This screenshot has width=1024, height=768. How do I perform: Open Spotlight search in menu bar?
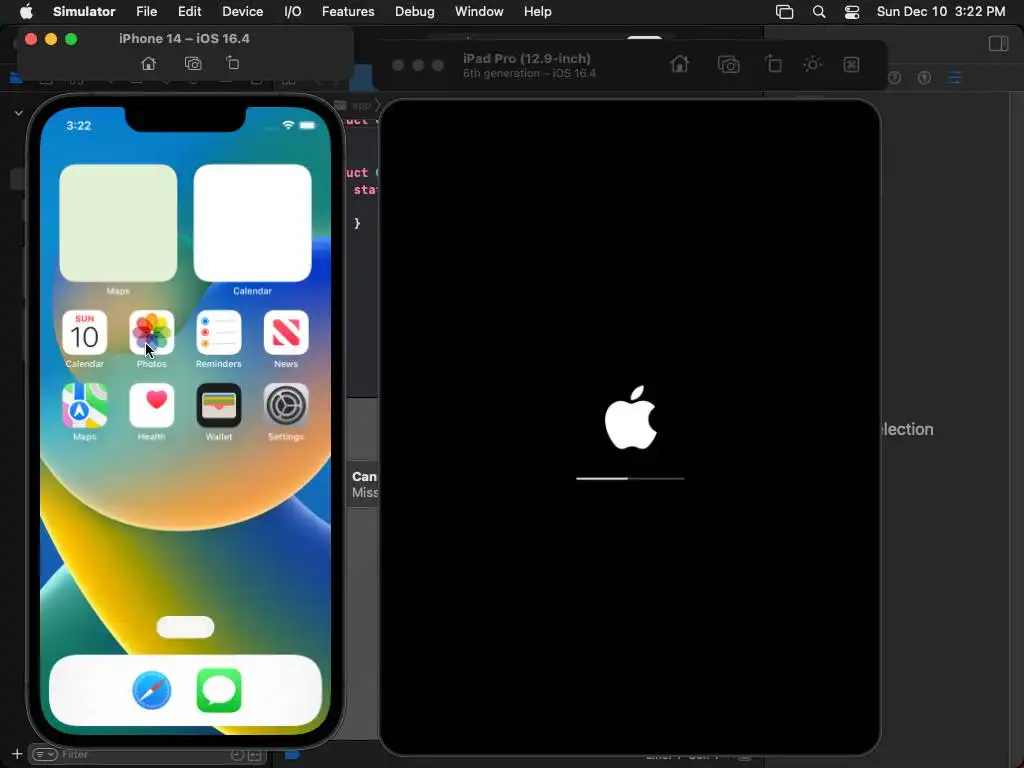coord(819,11)
